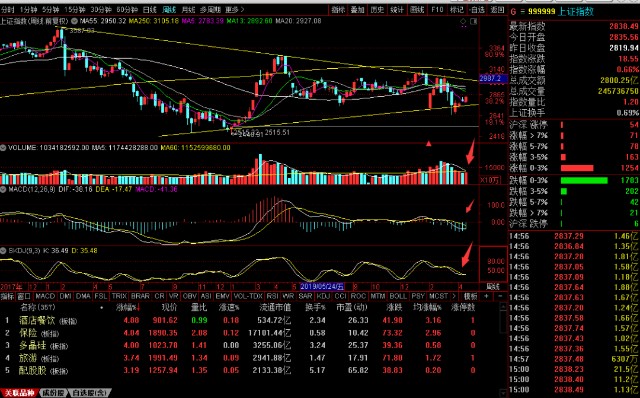Select the 60分钟 timeframe
The width and height of the screenshot is (640, 398).
tap(127, 9)
